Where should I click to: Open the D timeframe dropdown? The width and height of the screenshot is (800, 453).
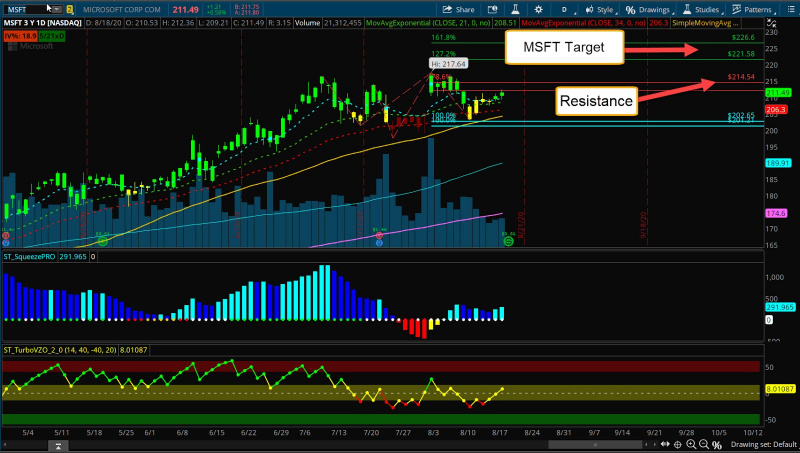(x=565, y=9)
